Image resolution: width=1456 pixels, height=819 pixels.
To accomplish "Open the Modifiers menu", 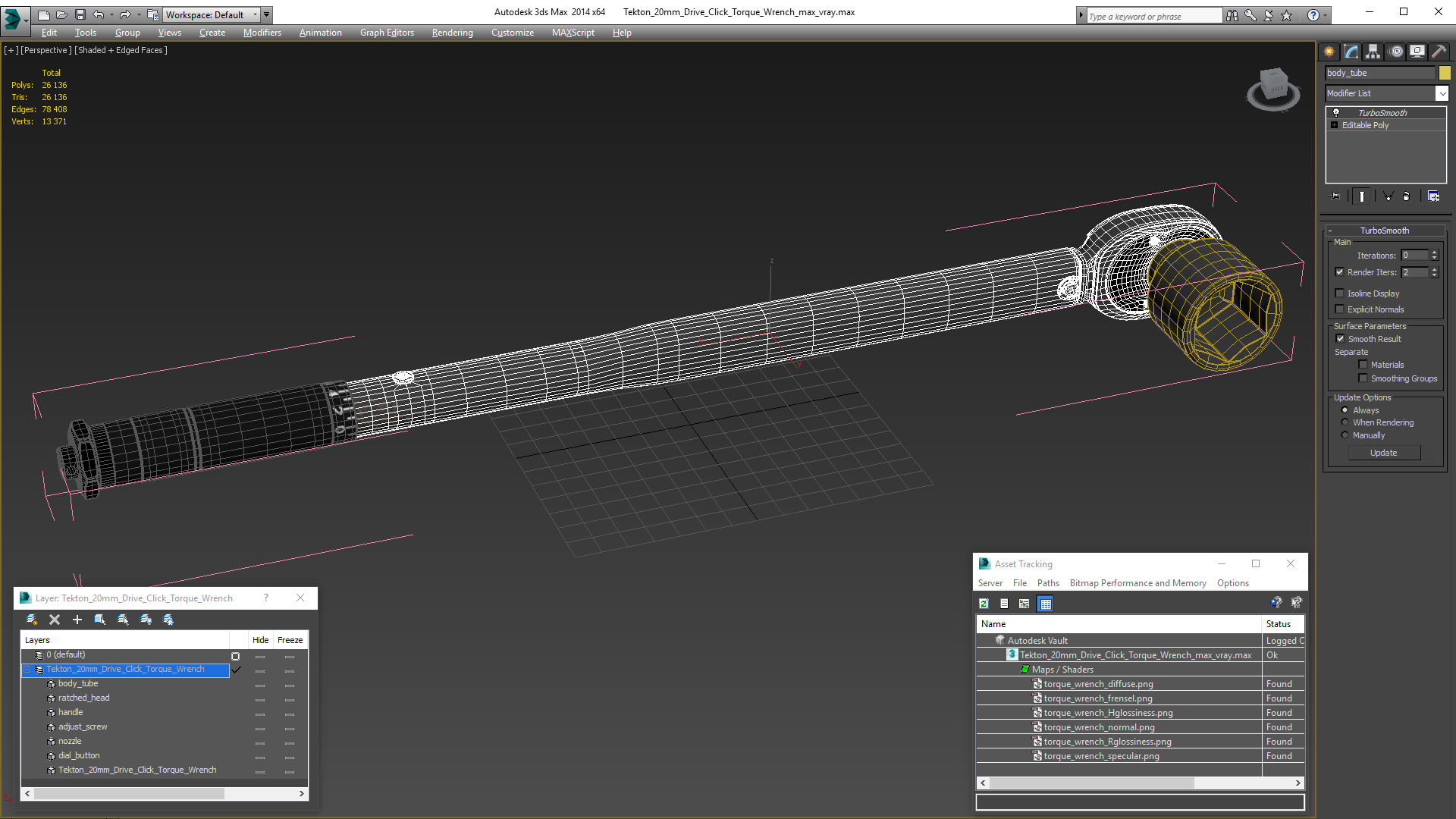I will tap(262, 33).
